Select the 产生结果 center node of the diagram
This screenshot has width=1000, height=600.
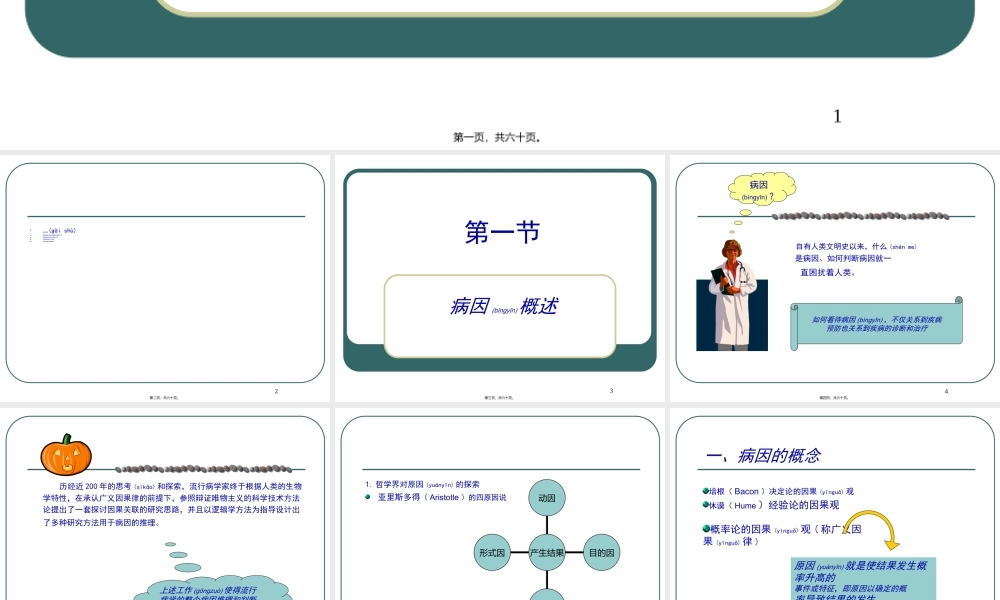(x=546, y=551)
